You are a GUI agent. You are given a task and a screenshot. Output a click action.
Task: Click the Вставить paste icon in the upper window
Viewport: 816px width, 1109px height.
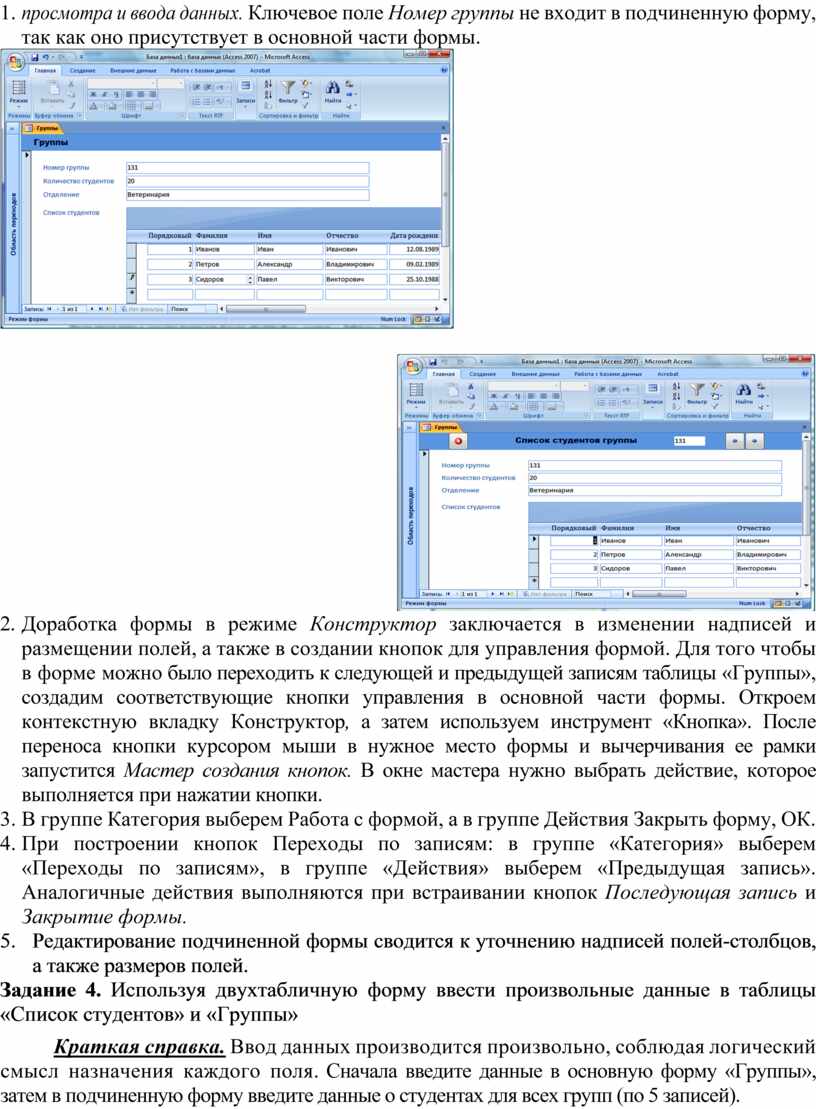(x=53, y=88)
